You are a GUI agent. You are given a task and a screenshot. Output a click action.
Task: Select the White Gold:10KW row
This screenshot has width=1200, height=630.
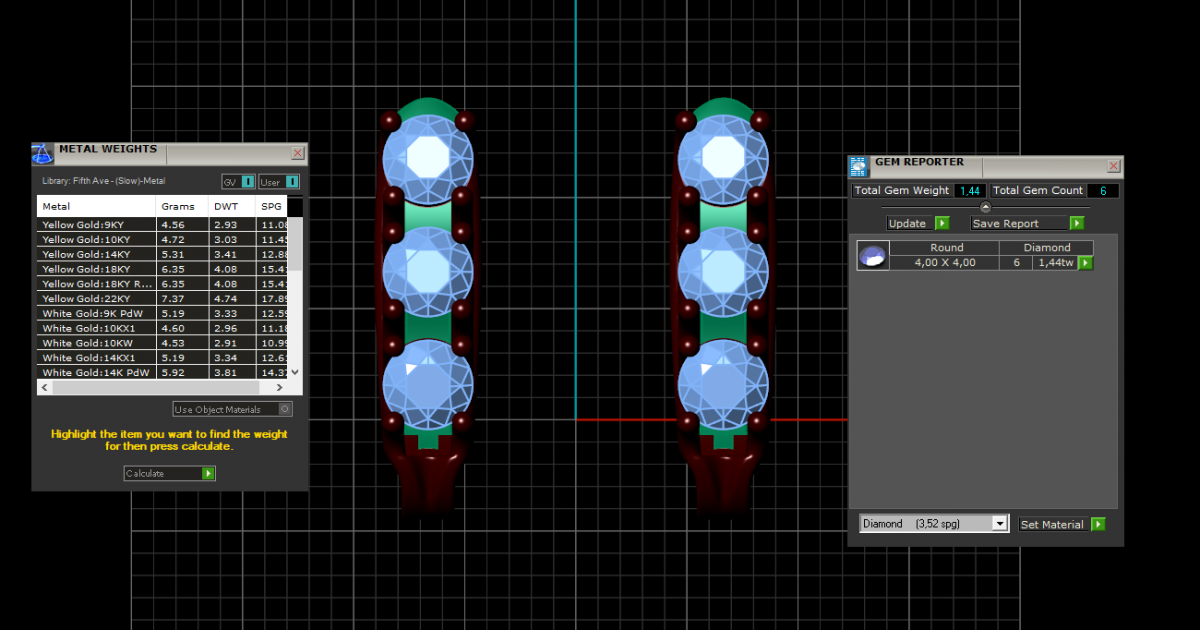point(163,343)
